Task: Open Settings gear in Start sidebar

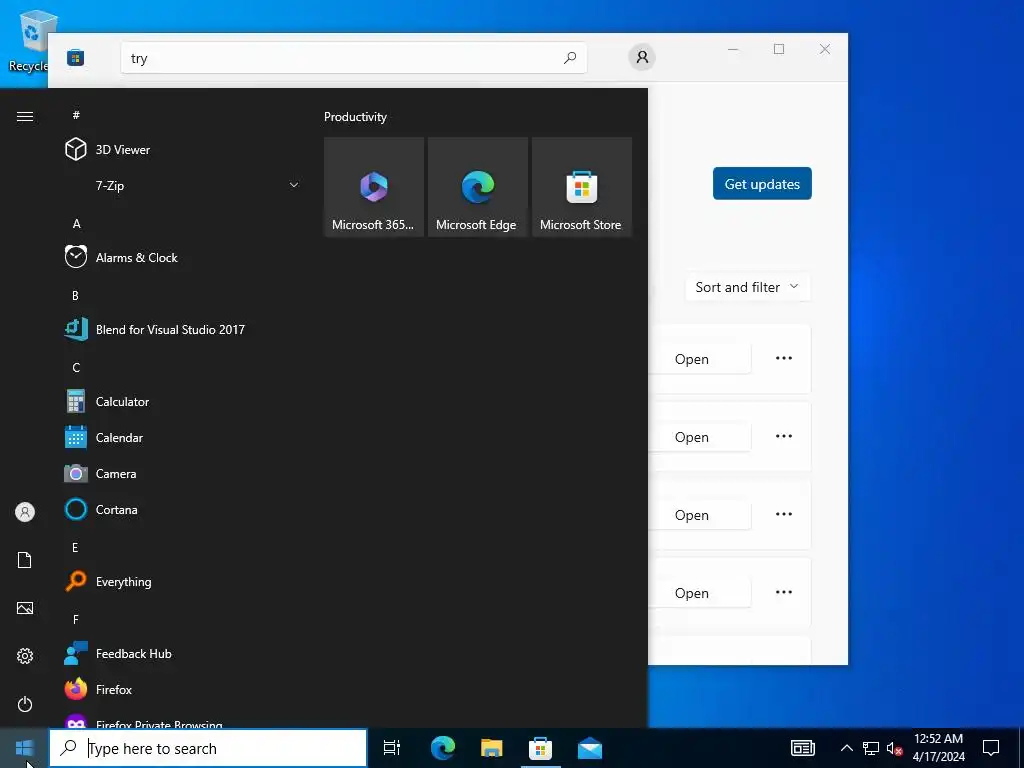Action: tap(25, 656)
